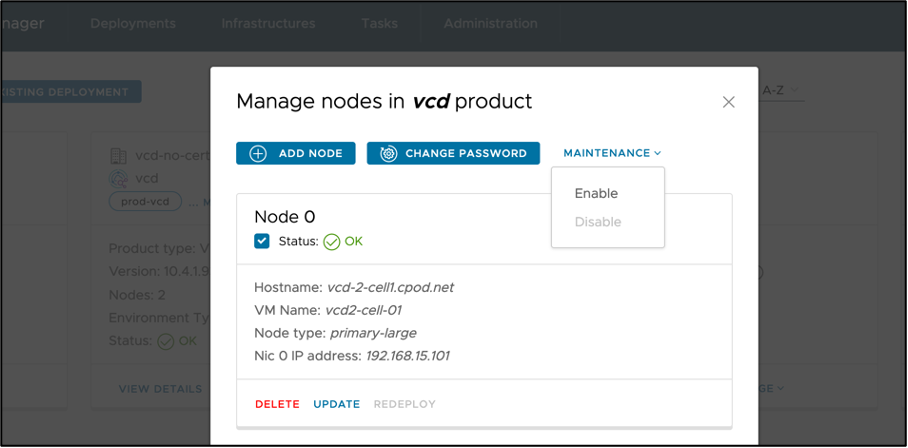Click the CHANGE PASSWORD button icon
This screenshot has width=908, height=448.
[x=388, y=153]
